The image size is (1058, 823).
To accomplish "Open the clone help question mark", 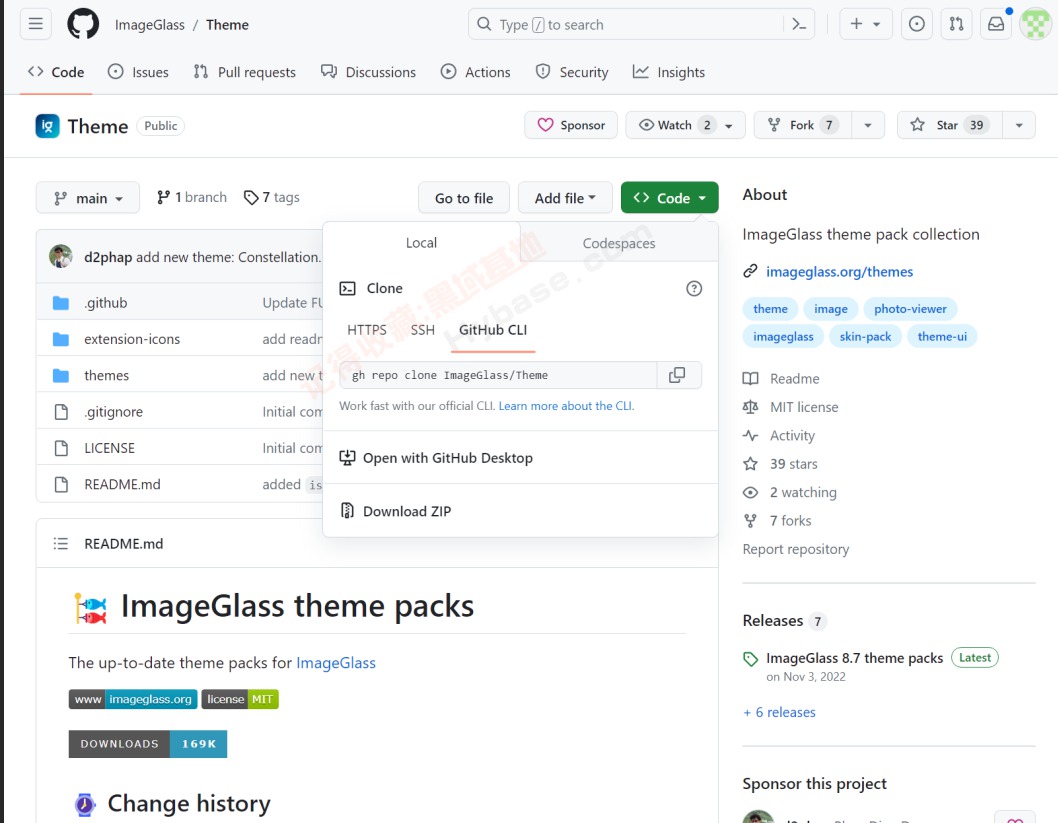I will [694, 289].
